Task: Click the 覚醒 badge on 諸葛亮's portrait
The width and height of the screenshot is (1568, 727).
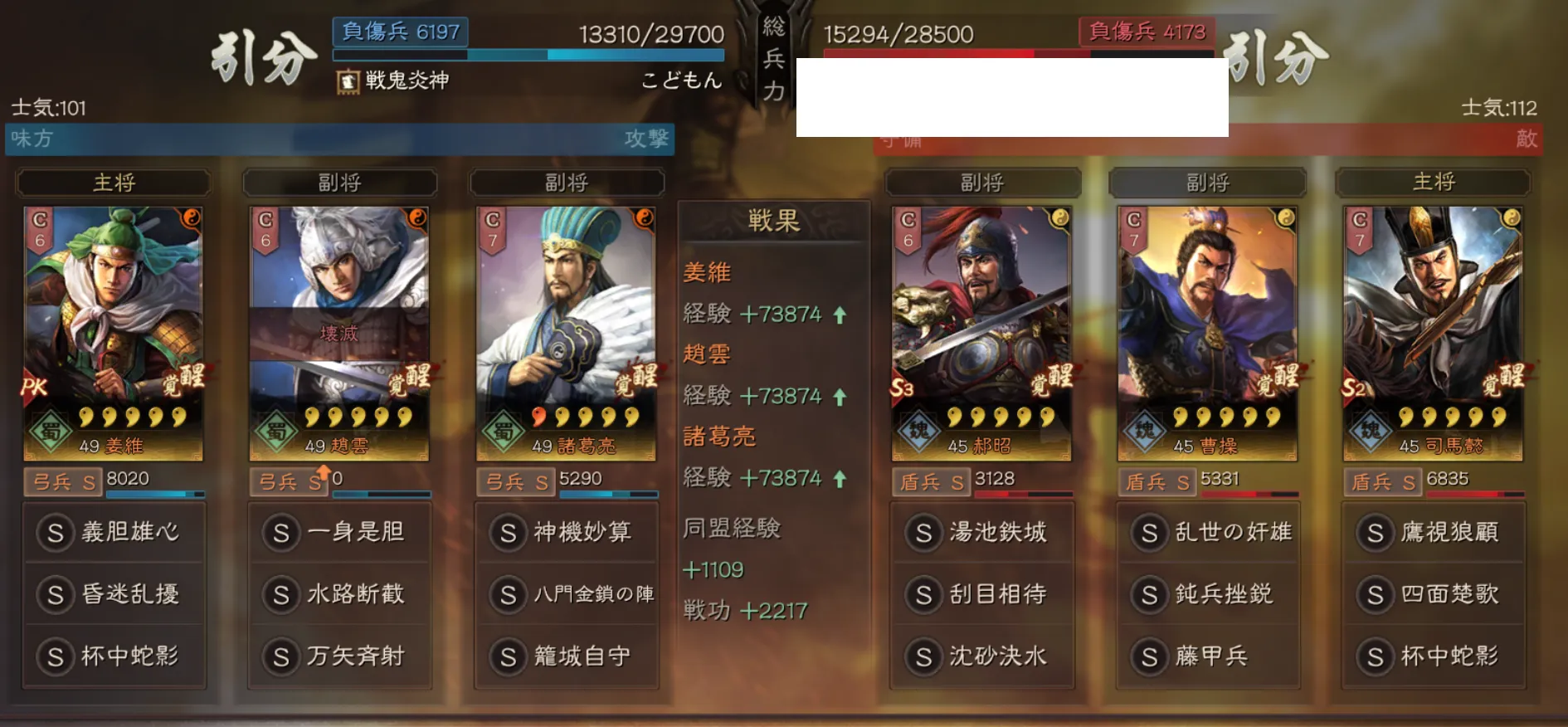Action: 636,379
